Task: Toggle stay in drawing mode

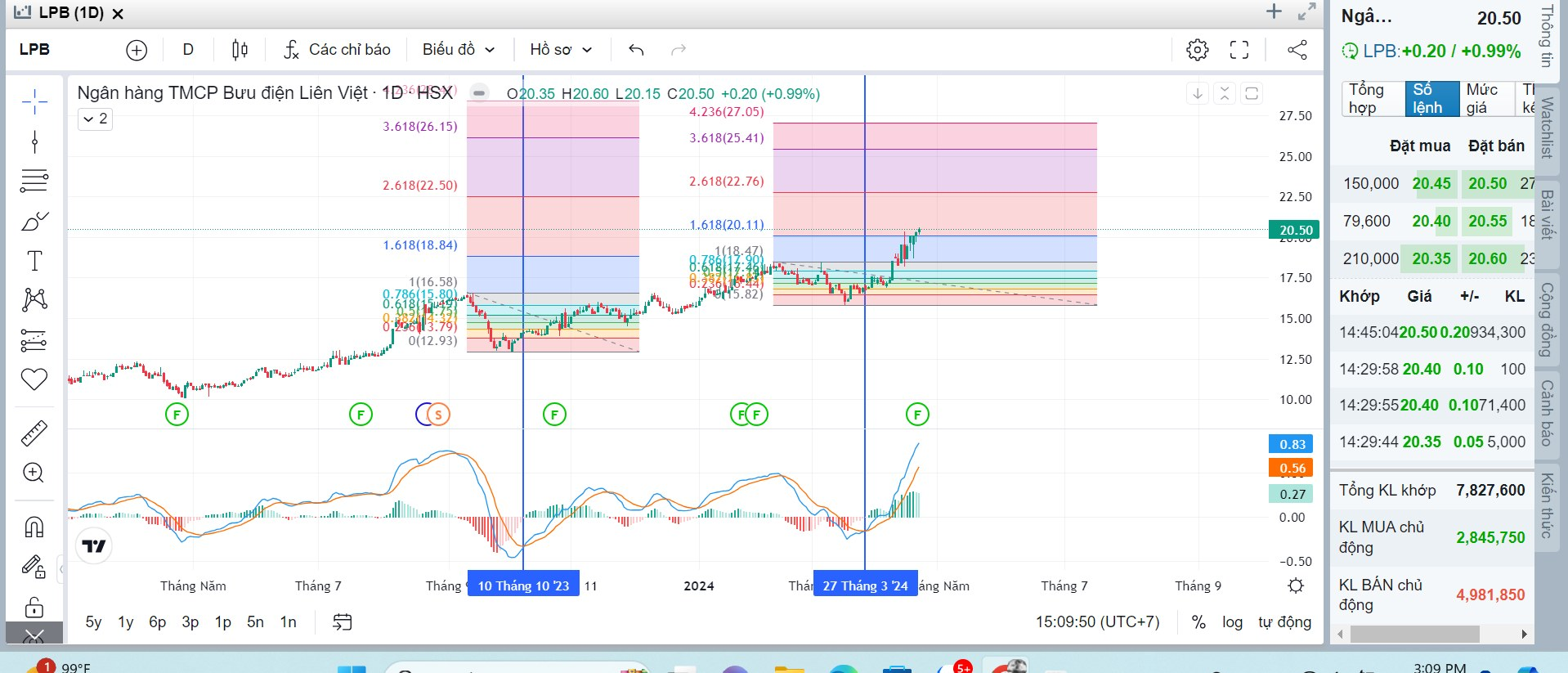Action: coord(34,566)
